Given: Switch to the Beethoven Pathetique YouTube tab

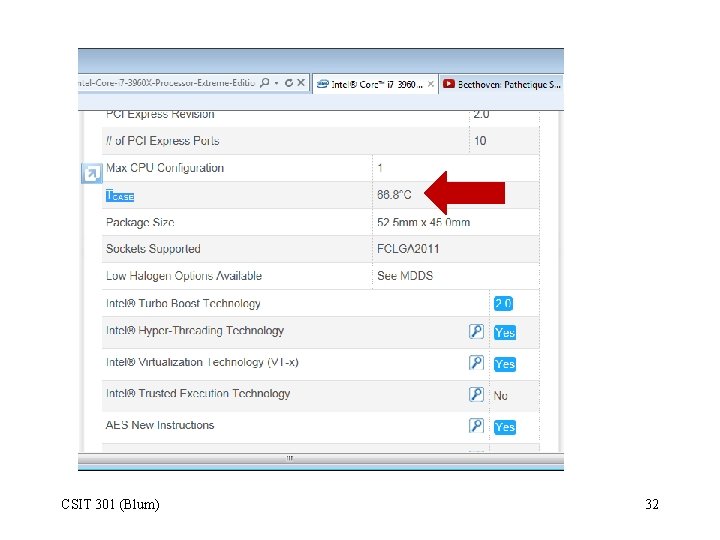Looking at the screenshot, I should click(x=501, y=84).
